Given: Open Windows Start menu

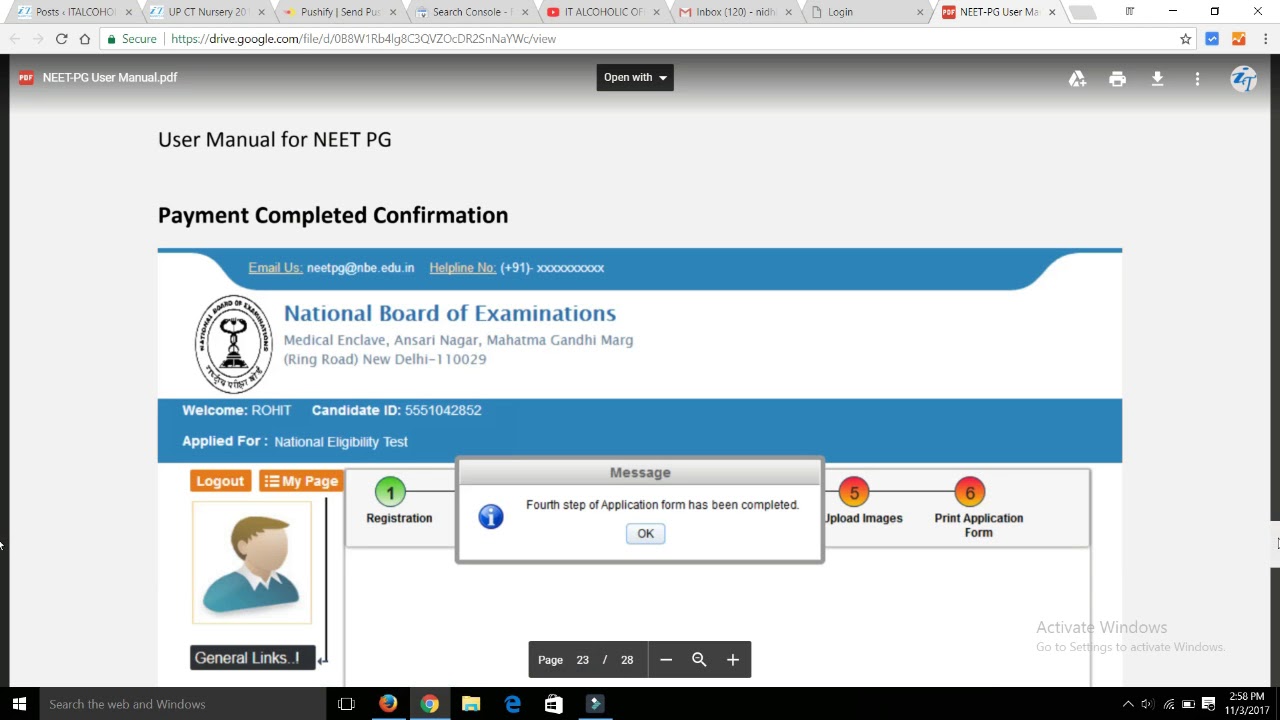Looking at the screenshot, I should pos(19,704).
